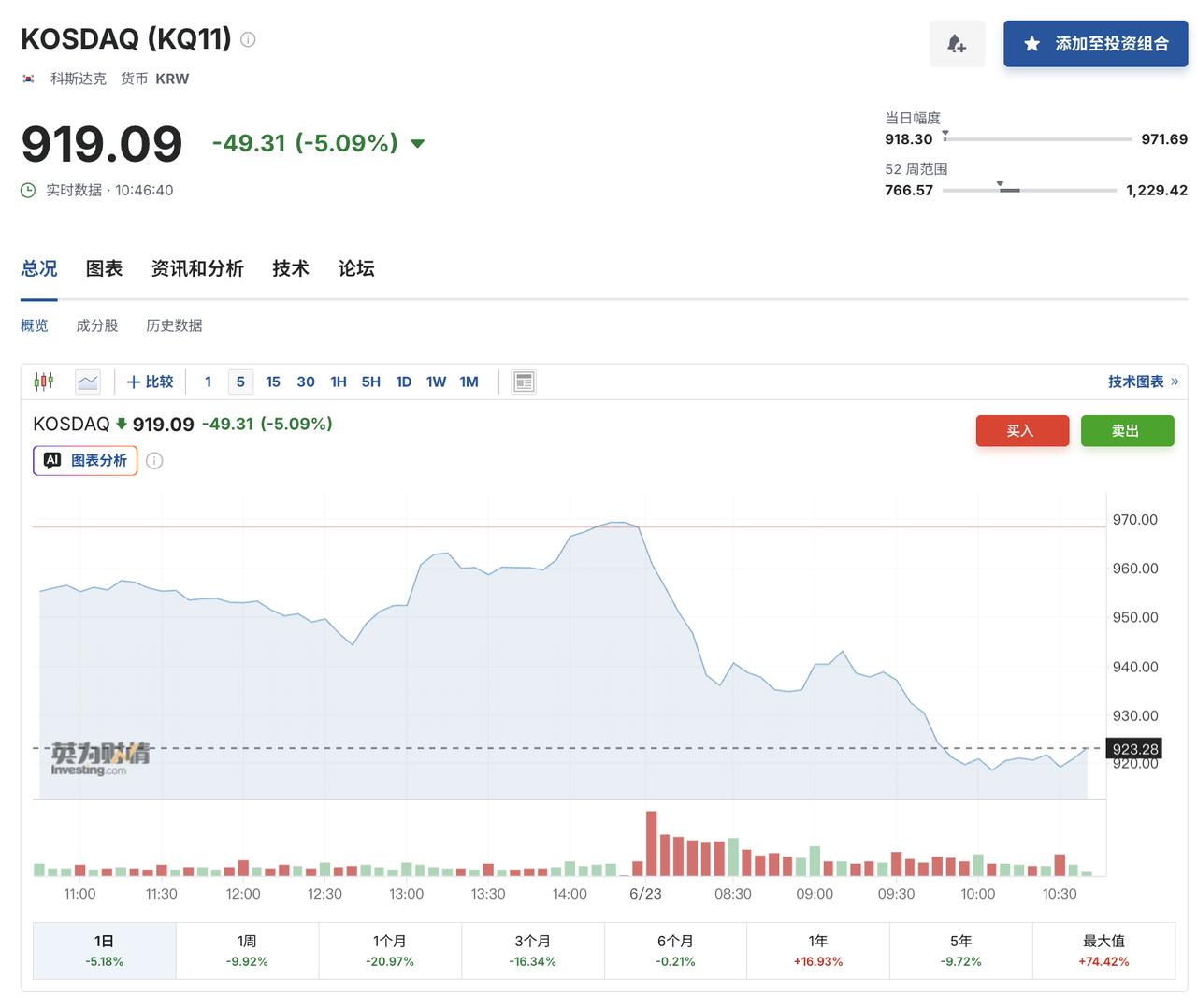Select the 1日 range showing -5.18%
The width and height of the screenshot is (1197, 1008).
pos(105,950)
